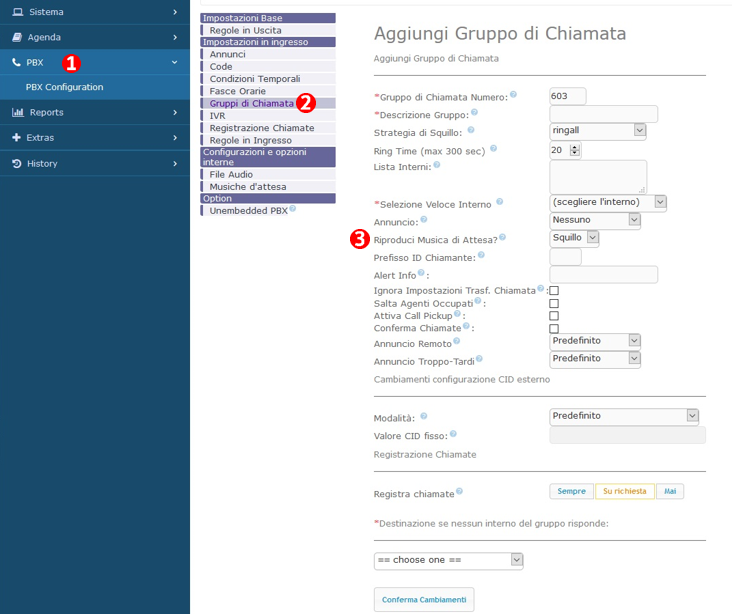Screen dimensions: 732x614
Task: Click help icon beside Registra chiamate
Action: coord(460,492)
